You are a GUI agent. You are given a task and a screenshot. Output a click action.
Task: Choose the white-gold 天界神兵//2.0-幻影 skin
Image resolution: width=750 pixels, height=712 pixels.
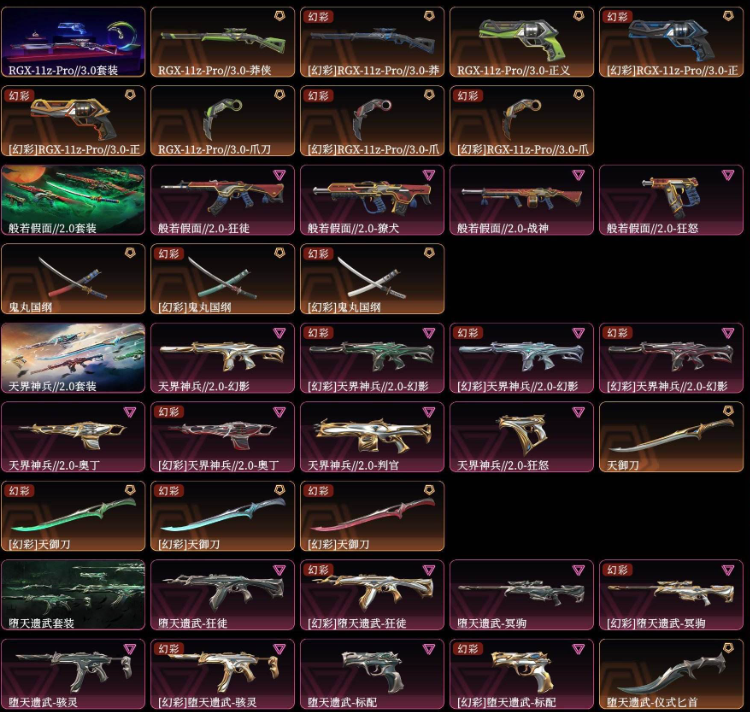coord(222,358)
